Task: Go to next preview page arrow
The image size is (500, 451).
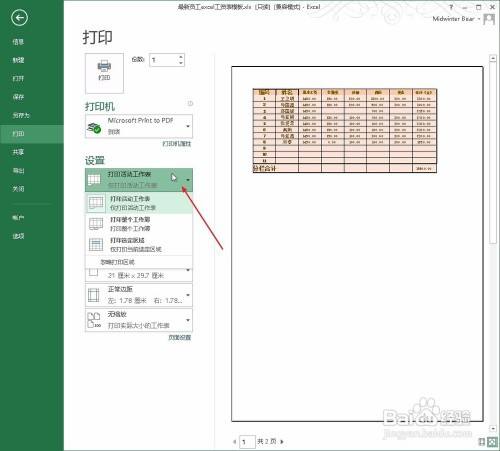Action: [282, 442]
